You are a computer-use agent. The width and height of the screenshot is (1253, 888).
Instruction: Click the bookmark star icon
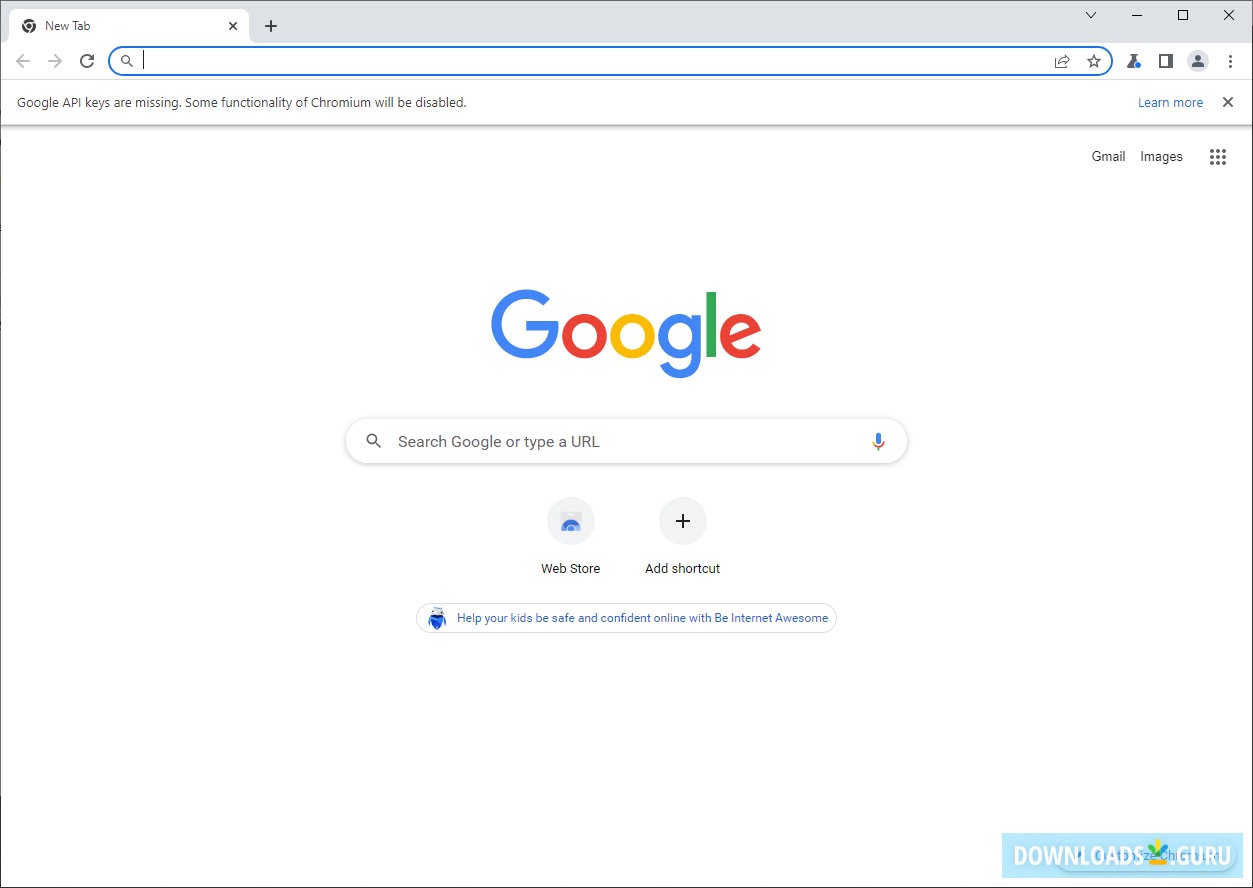[1094, 61]
